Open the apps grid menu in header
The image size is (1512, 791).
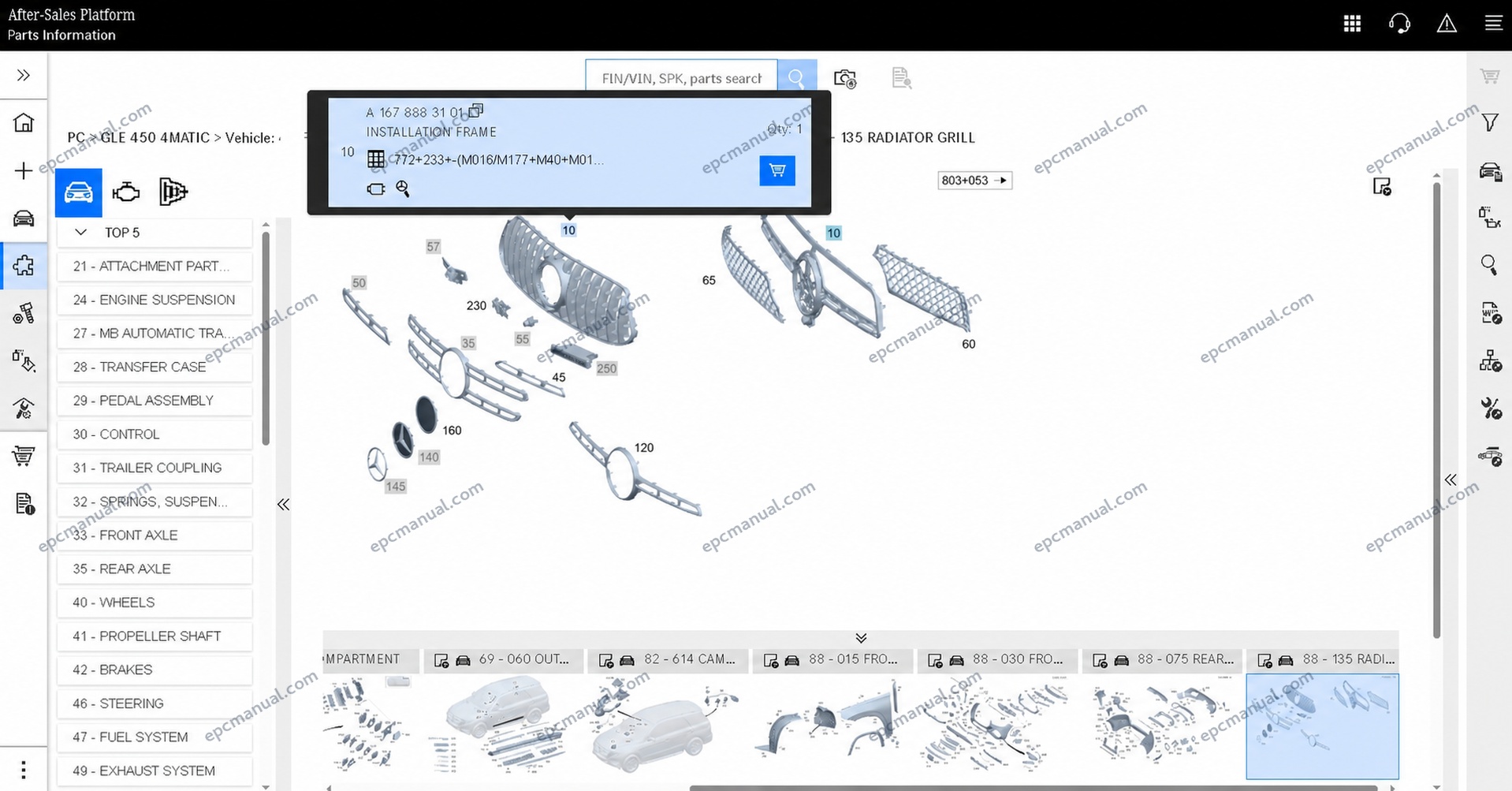(x=1352, y=24)
